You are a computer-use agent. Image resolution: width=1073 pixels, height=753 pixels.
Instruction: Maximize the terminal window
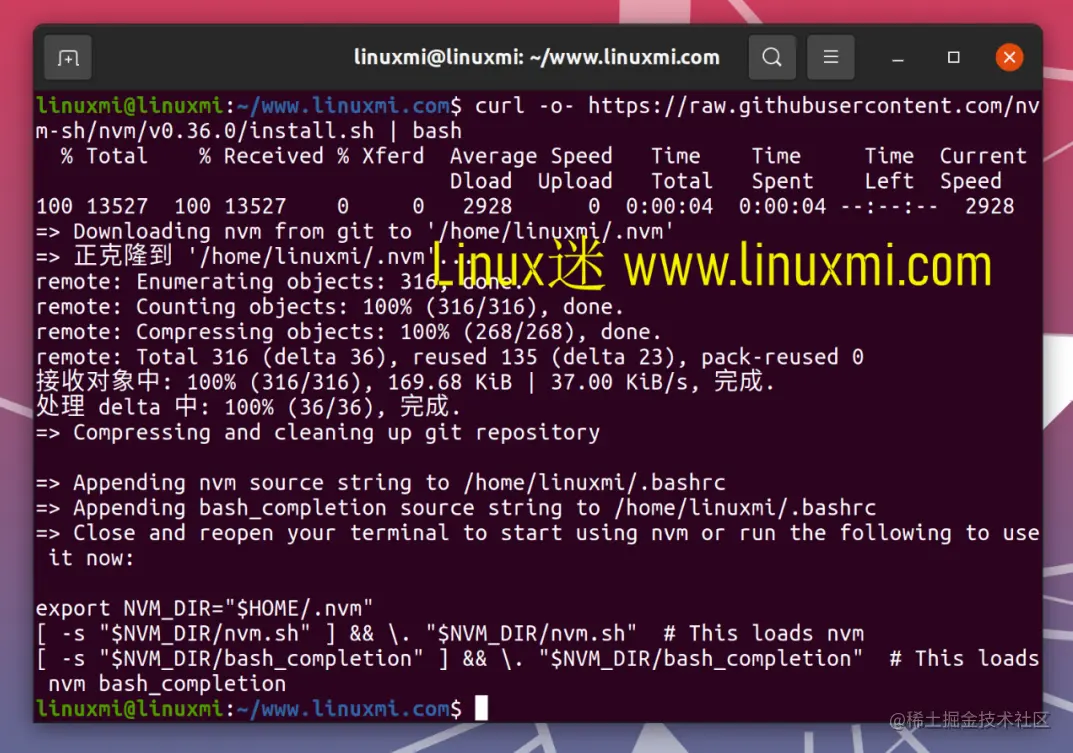click(x=953, y=58)
